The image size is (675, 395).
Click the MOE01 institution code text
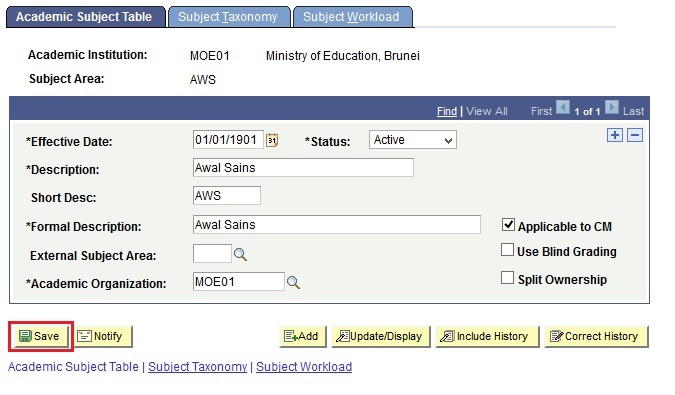click(x=210, y=56)
